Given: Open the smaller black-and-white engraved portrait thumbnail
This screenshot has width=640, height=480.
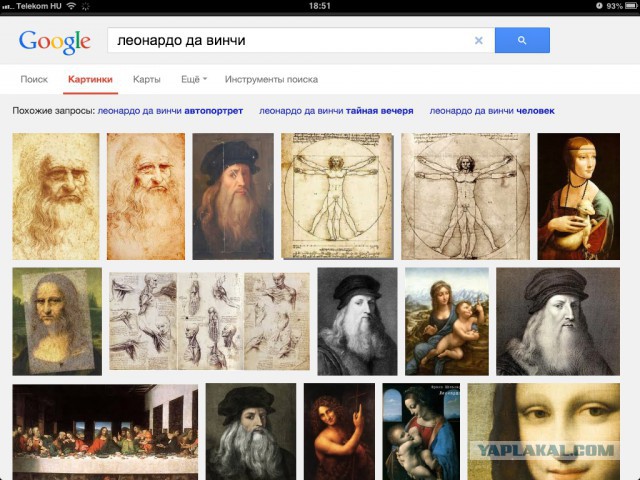Looking at the screenshot, I should tap(357, 322).
